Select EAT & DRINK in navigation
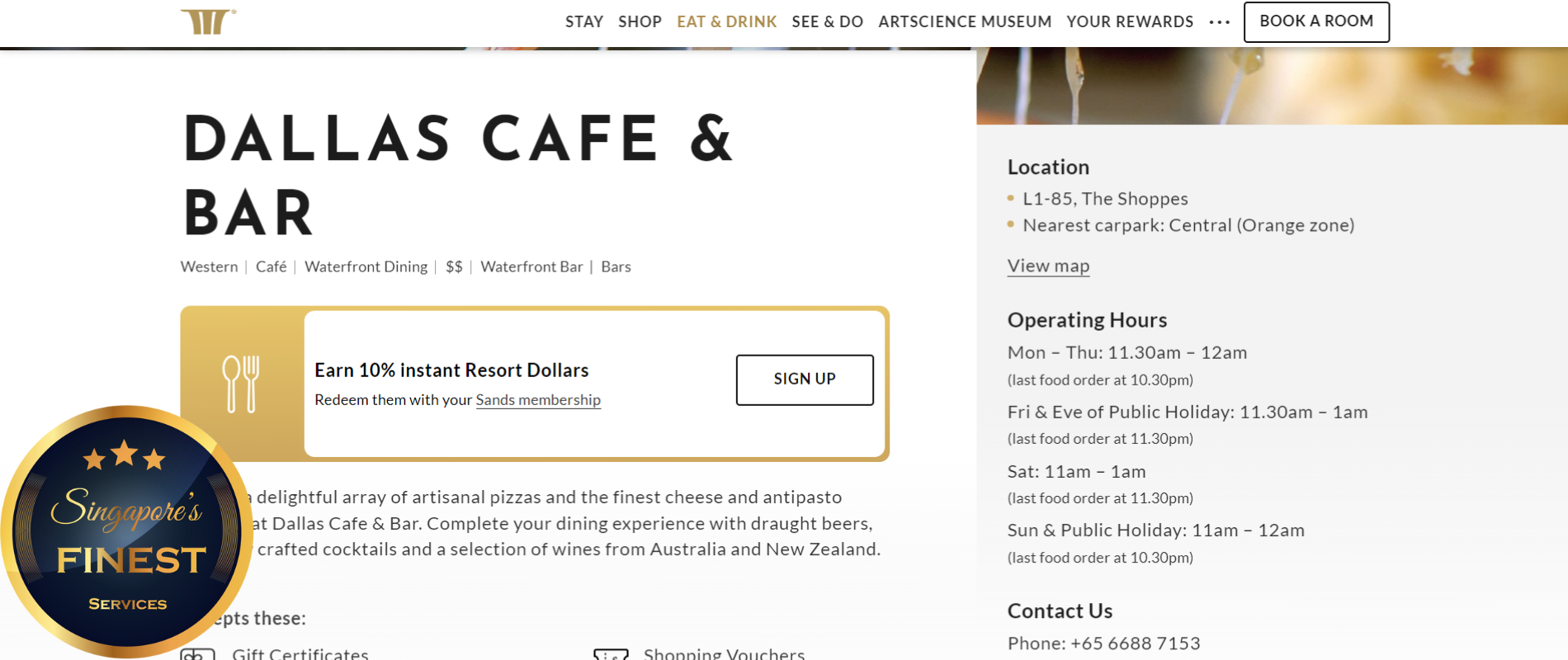The image size is (1568, 660). pyautogui.click(x=726, y=21)
